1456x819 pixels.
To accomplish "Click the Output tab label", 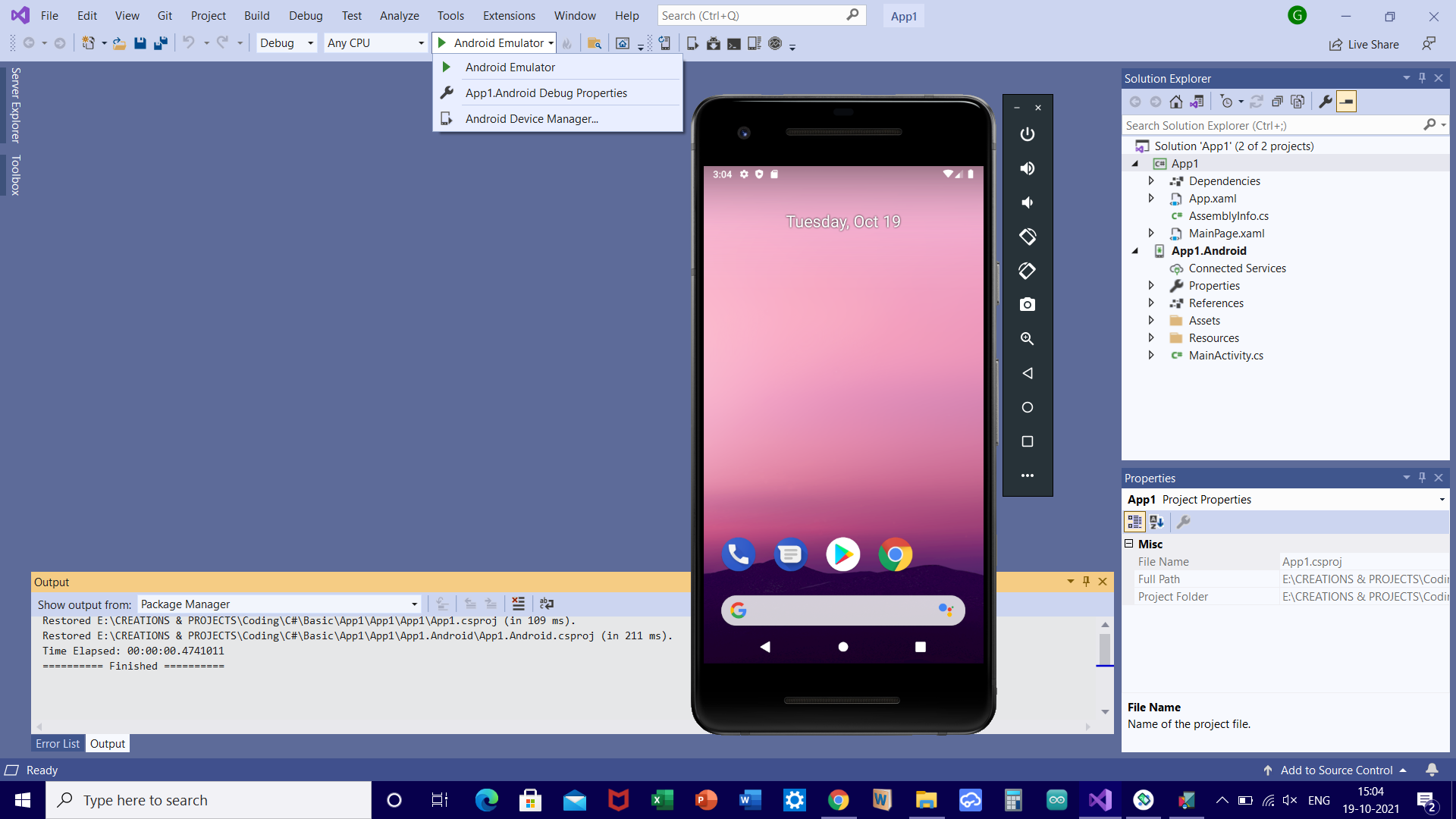I will [x=107, y=744].
